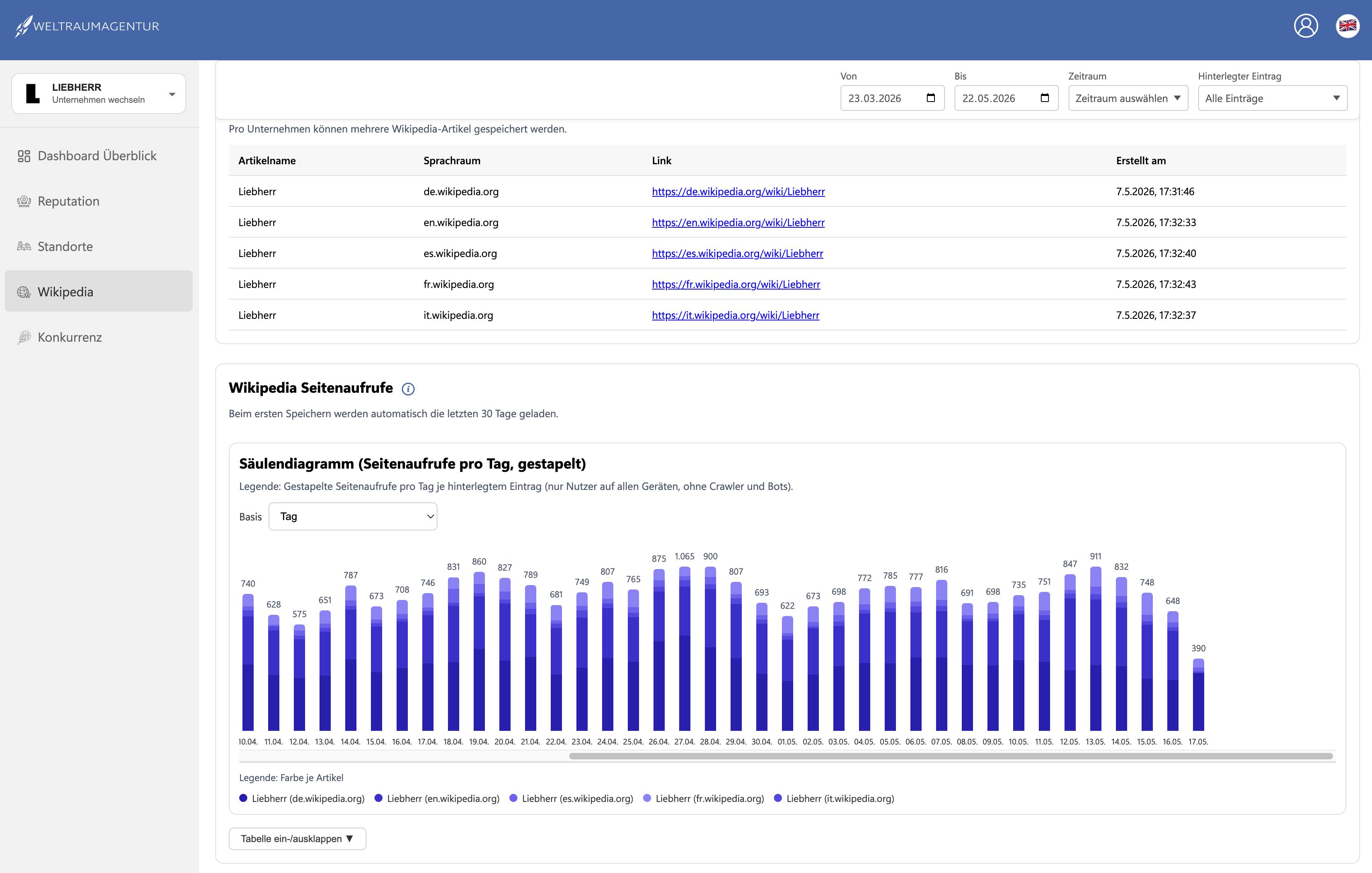Open the user profile icon
Image resolution: width=1372 pixels, height=873 pixels.
click(x=1306, y=26)
